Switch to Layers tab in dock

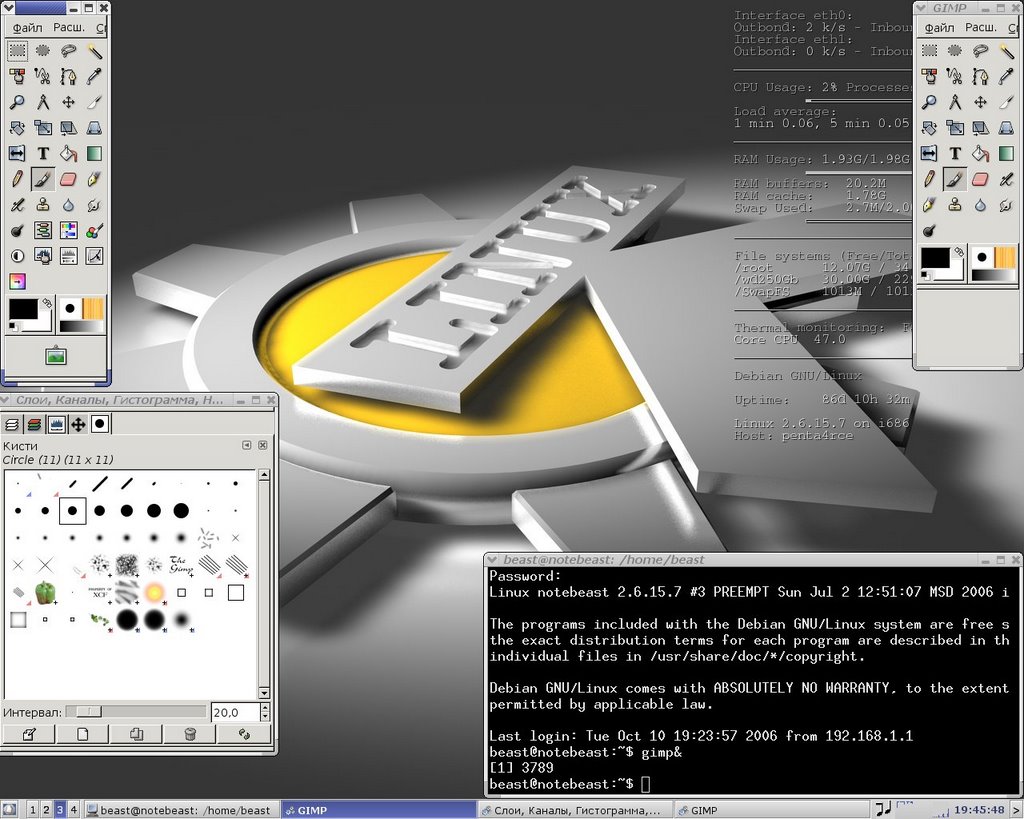coord(12,425)
